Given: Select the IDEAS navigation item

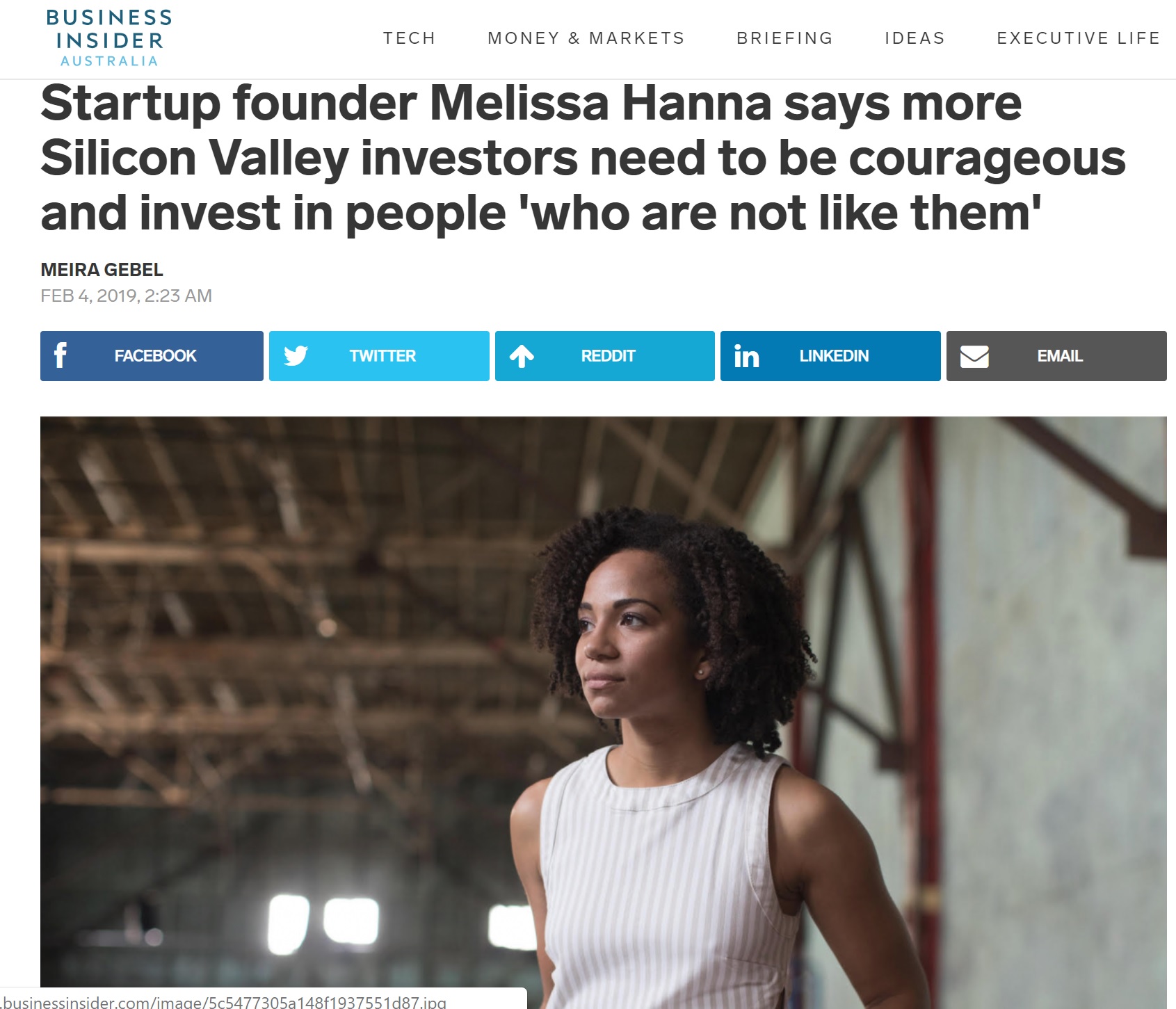Looking at the screenshot, I should coord(915,38).
